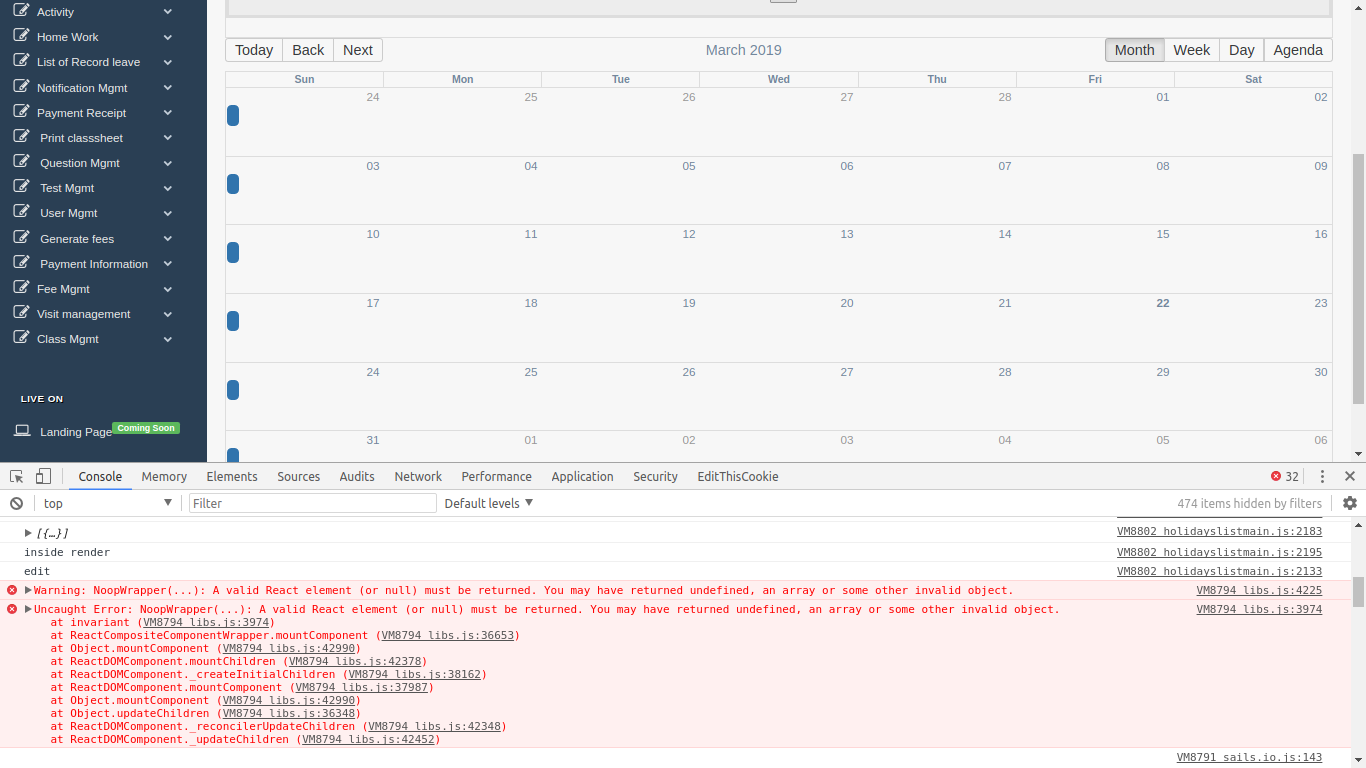Click the Today button on the calendar

pos(253,49)
